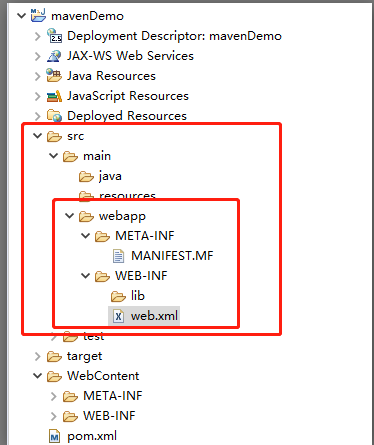Click the JavaScript Resources icon
This screenshot has height=445, width=374.
54,96
